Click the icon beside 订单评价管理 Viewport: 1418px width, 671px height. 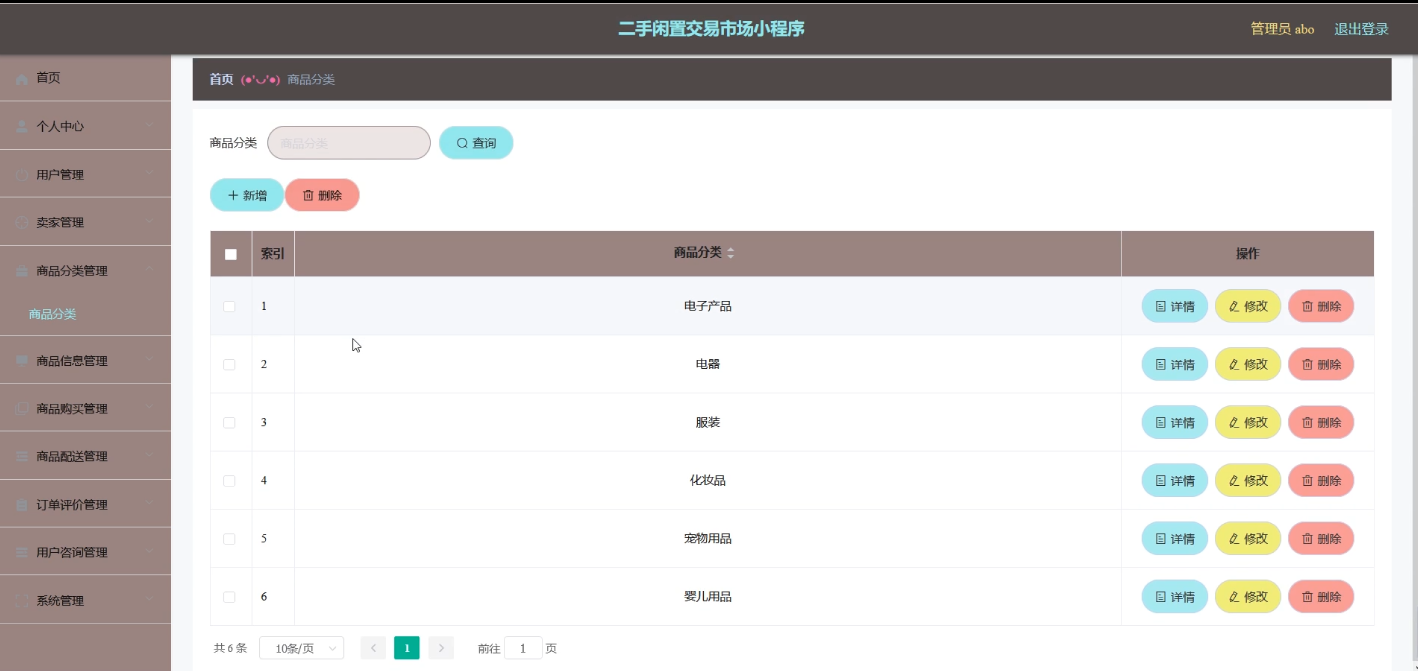pos(22,504)
